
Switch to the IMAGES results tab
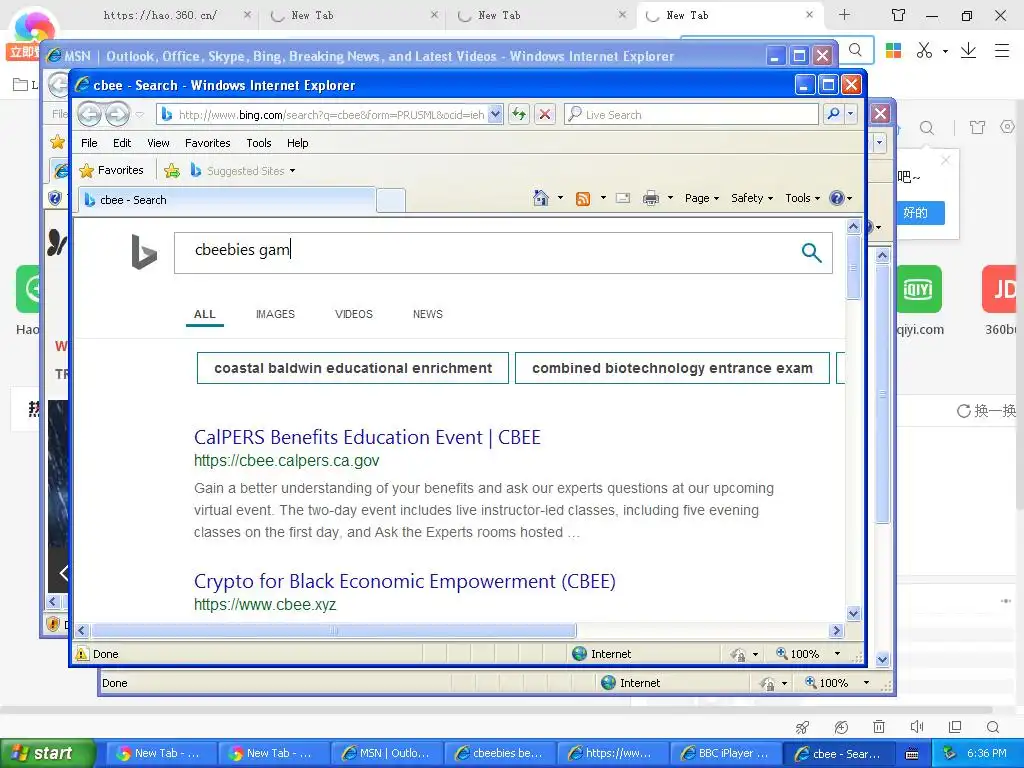(275, 314)
